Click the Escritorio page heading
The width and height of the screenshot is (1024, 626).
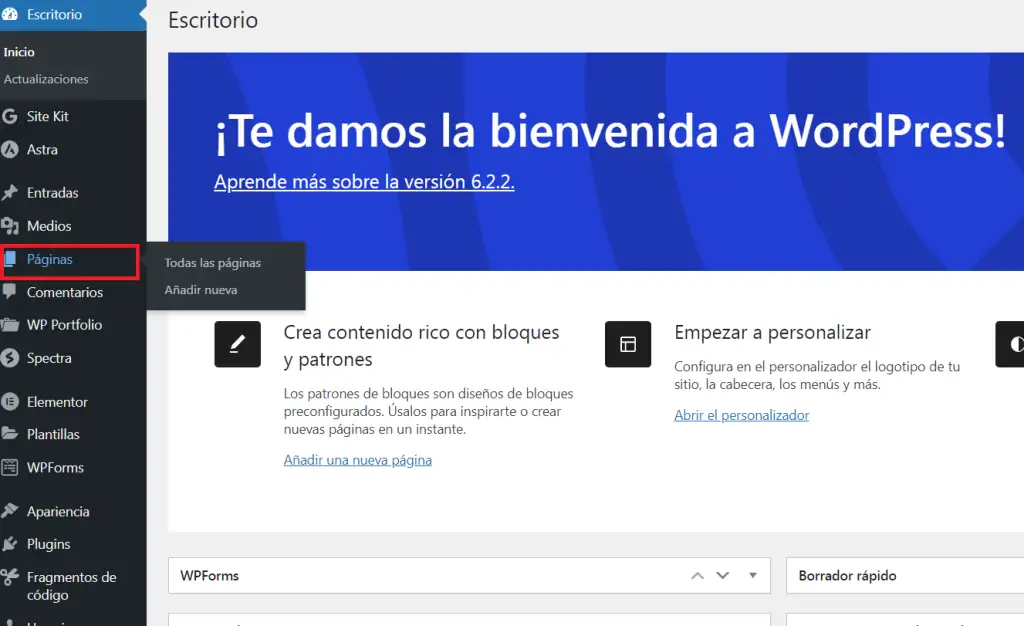(213, 20)
